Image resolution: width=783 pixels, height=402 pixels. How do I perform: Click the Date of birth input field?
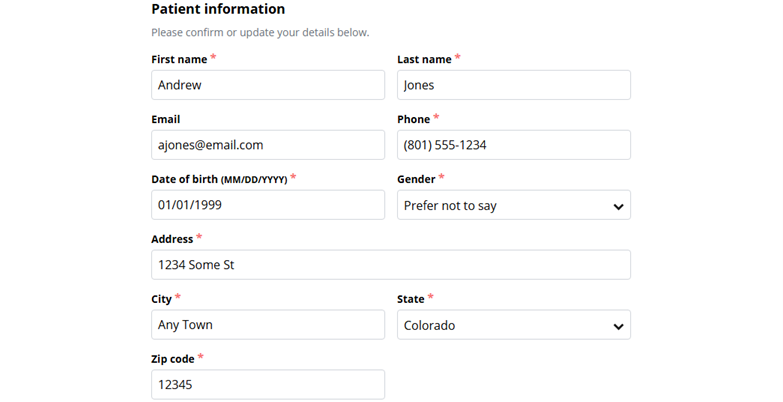click(x=267, y=205)
